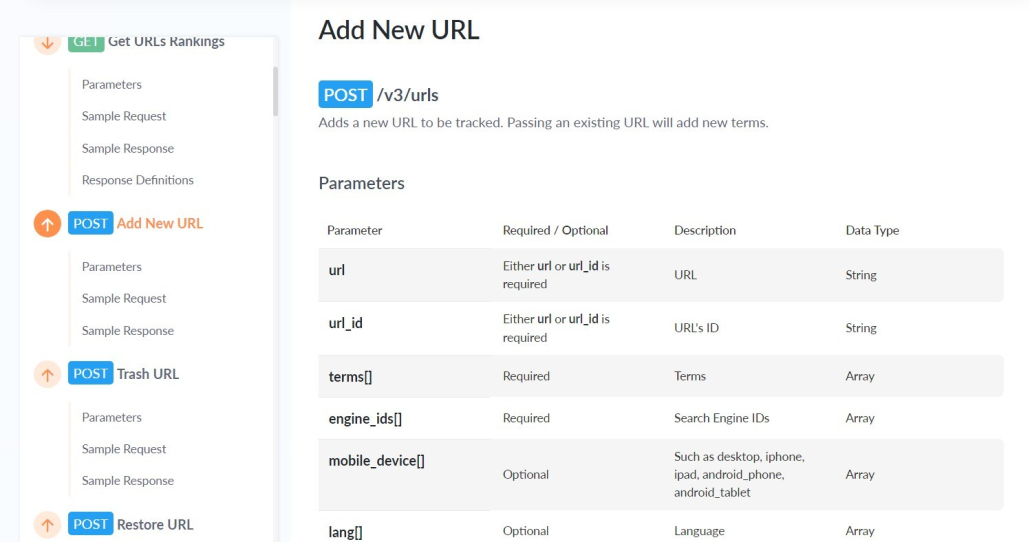This screenshot has height=542, width=1030.
Task: Click the POST badge next to Restore URL
Action: pos(91,524)
